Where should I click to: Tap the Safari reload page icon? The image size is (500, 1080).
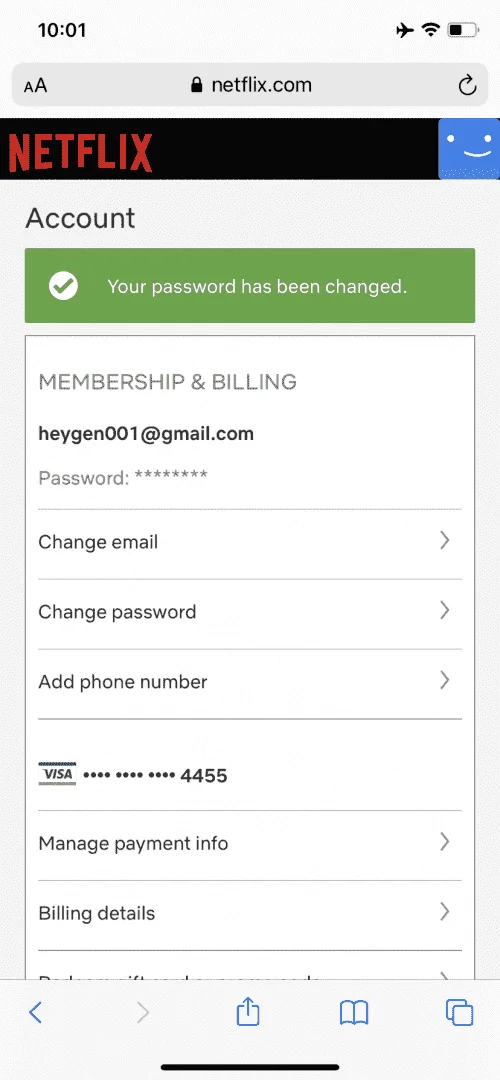pos(467,85)
